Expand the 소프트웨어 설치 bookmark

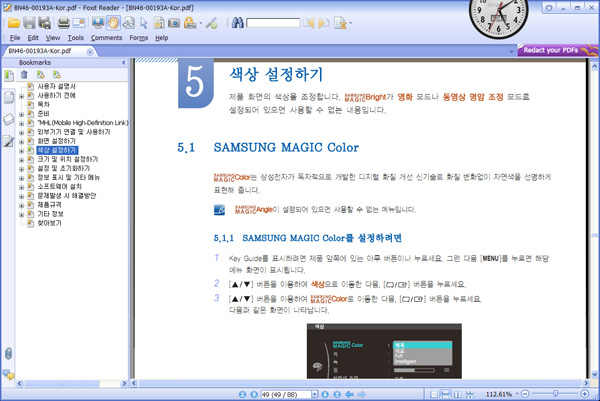21,187
